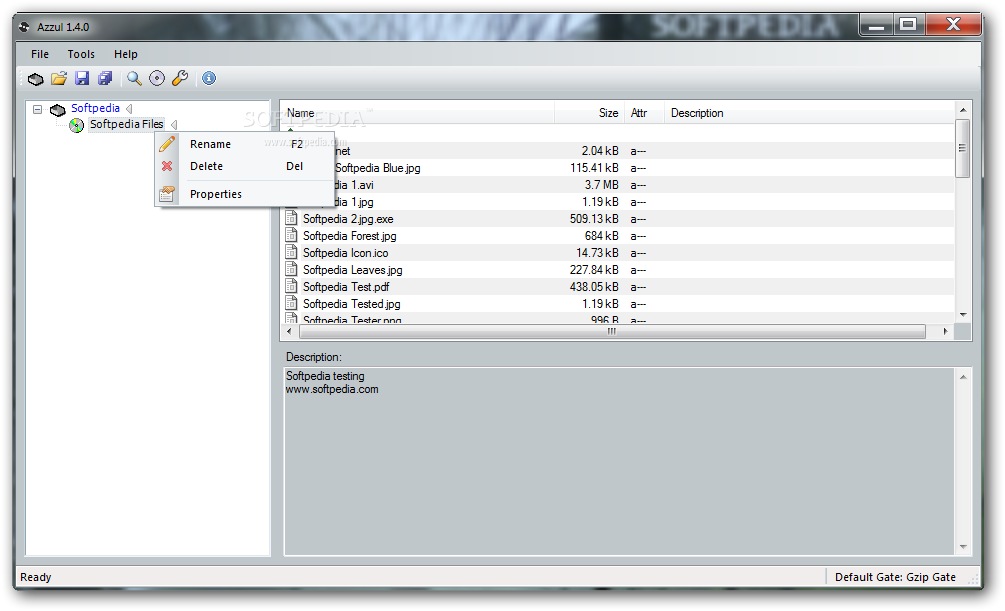Maximize the Azzul window

(908, 25)
